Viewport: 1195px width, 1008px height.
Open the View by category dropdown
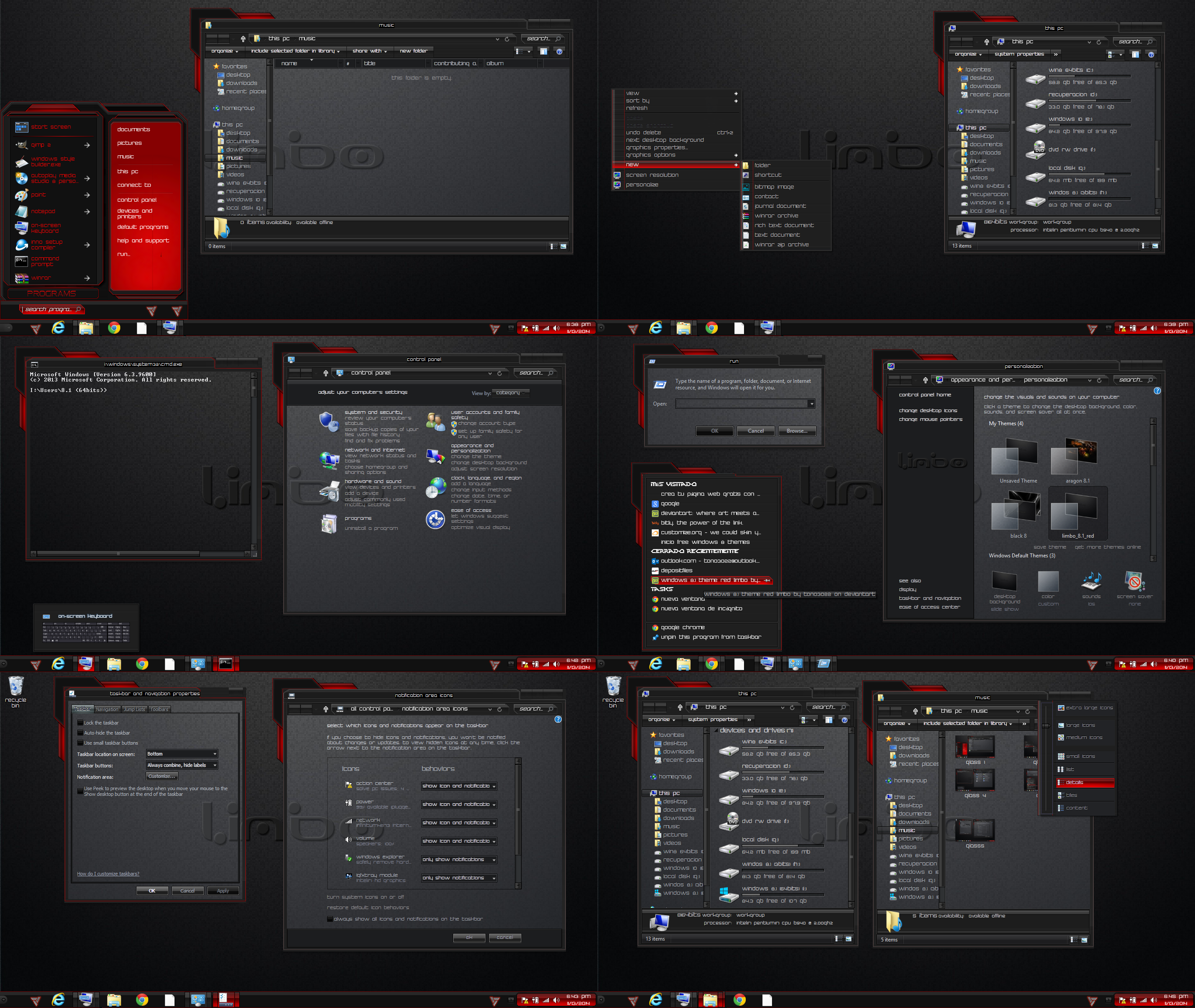tap(510, 392)
